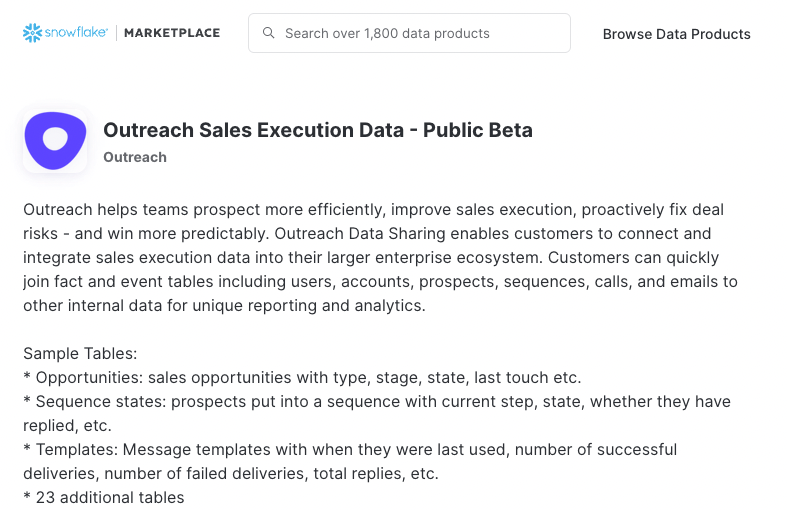Click the white center of the Outreach logo
Screen dimensions: 787x510
(55, 139)
